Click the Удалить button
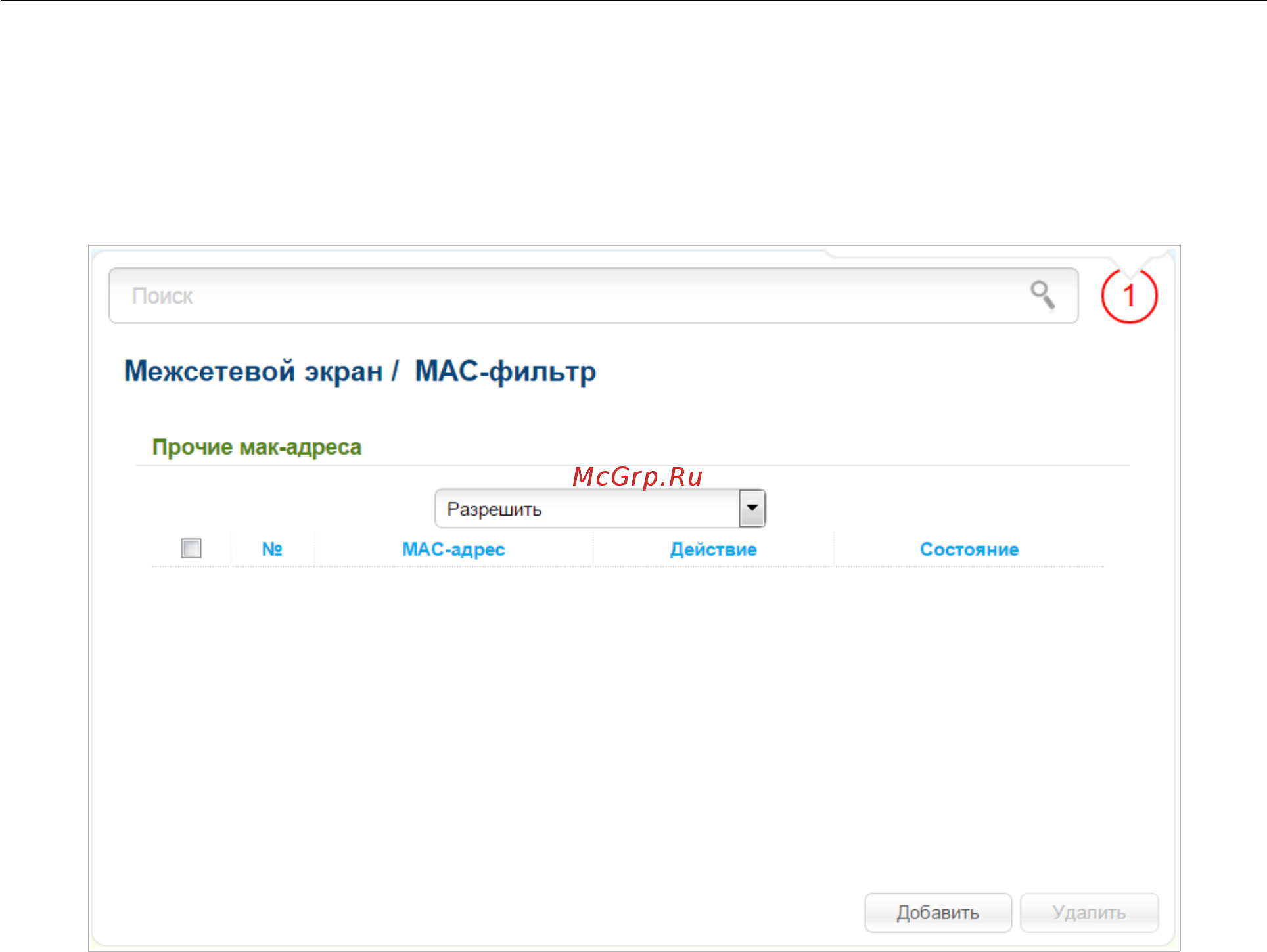1267x952 pixels. [x=1089, y=913]
